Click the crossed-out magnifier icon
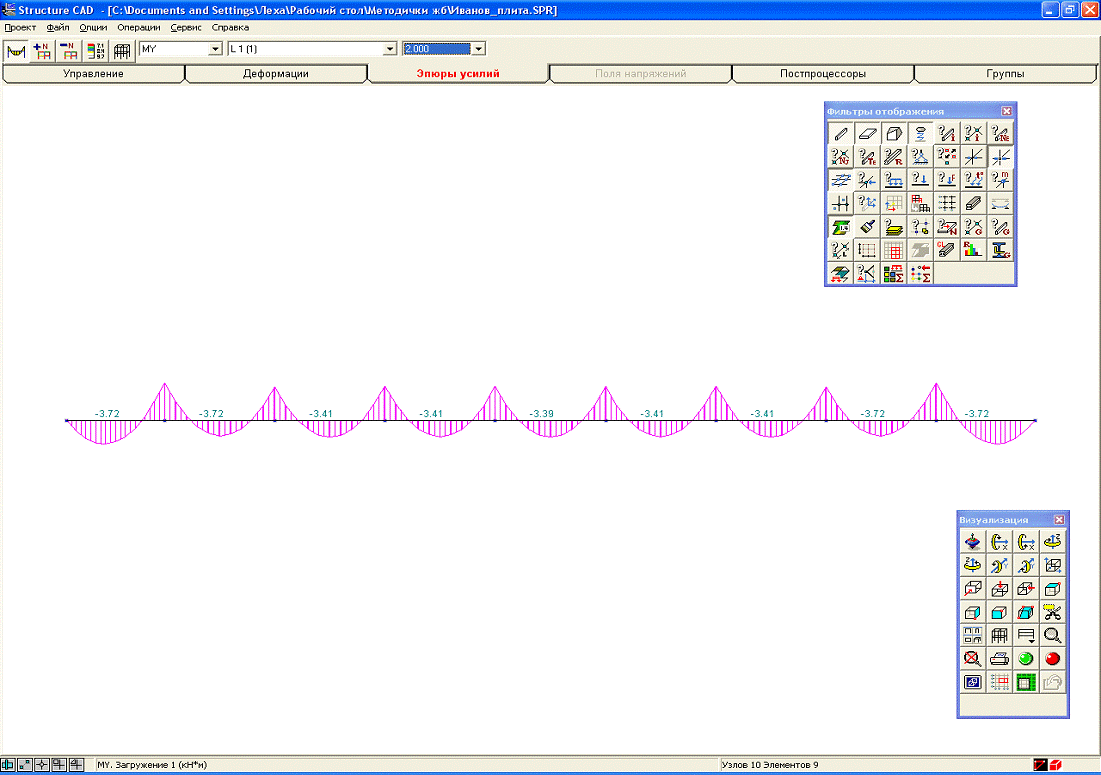The image size is (1101, 775). point(972,659)
